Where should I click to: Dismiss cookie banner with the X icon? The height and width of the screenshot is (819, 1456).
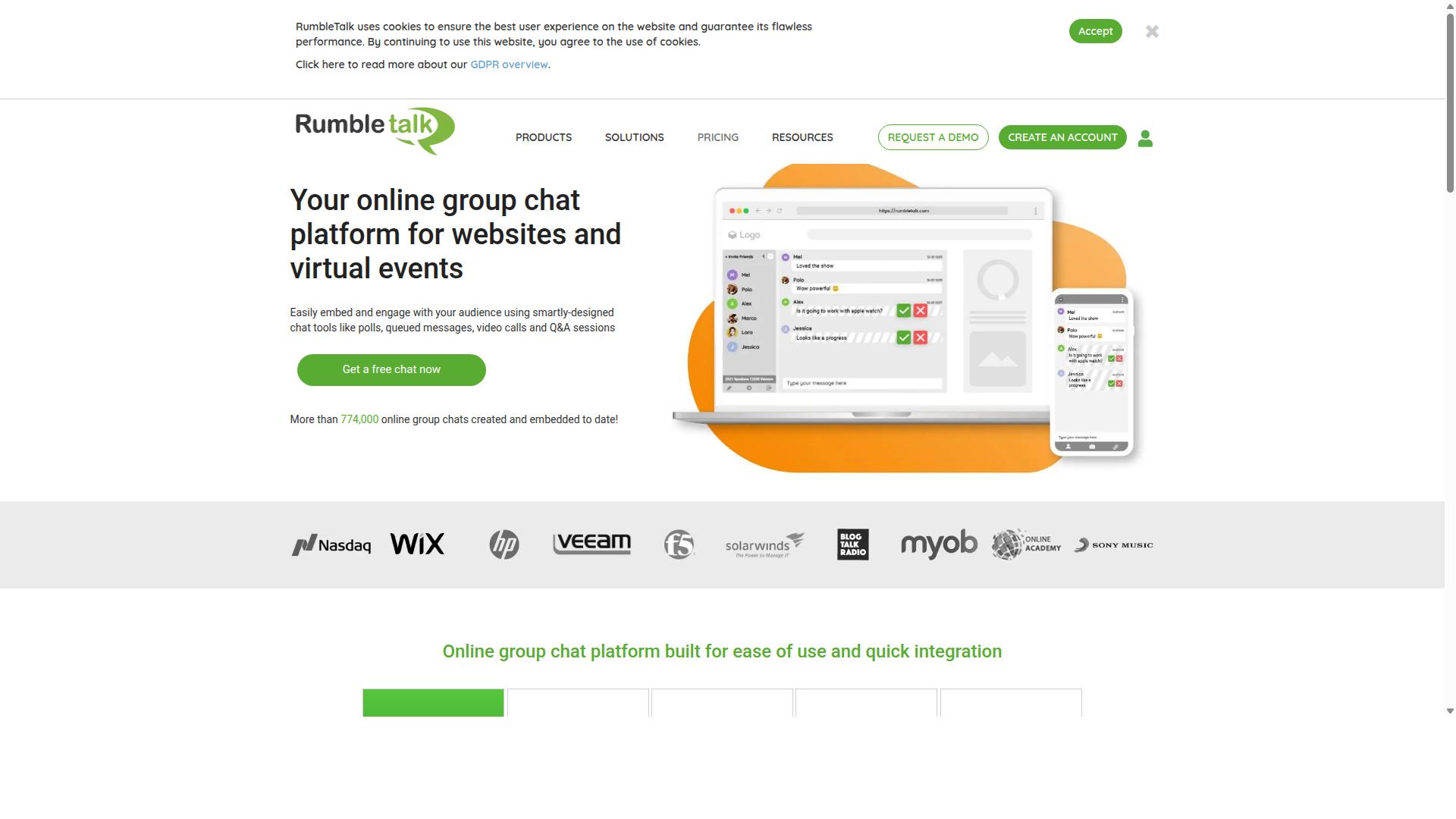(x=1152, y=31)
